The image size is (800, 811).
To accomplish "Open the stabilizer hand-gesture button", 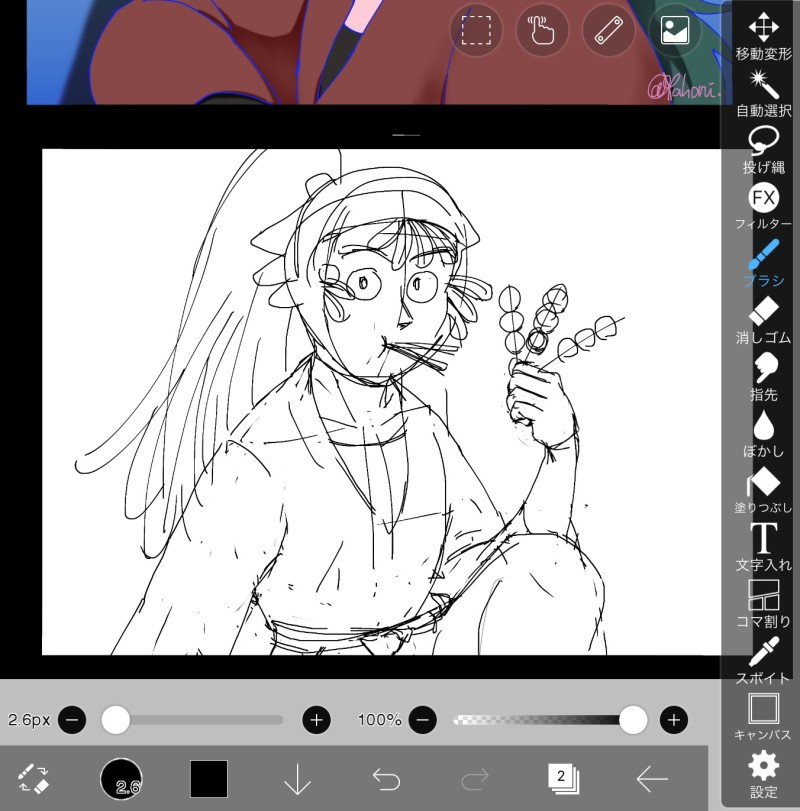I will pyautogui.click(x=542, y=31).
